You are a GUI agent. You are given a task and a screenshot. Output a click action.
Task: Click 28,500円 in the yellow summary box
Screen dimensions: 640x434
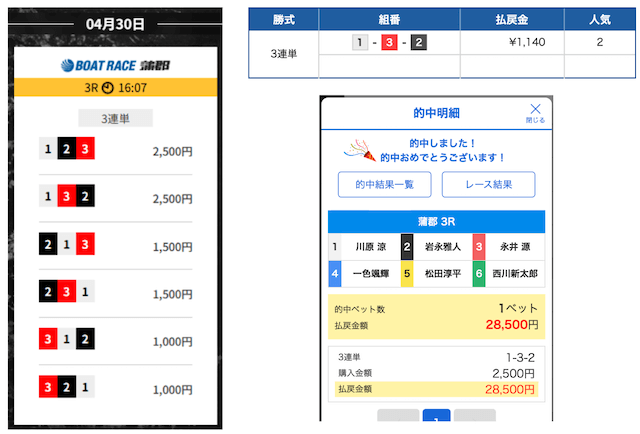(x=512, y=325)
